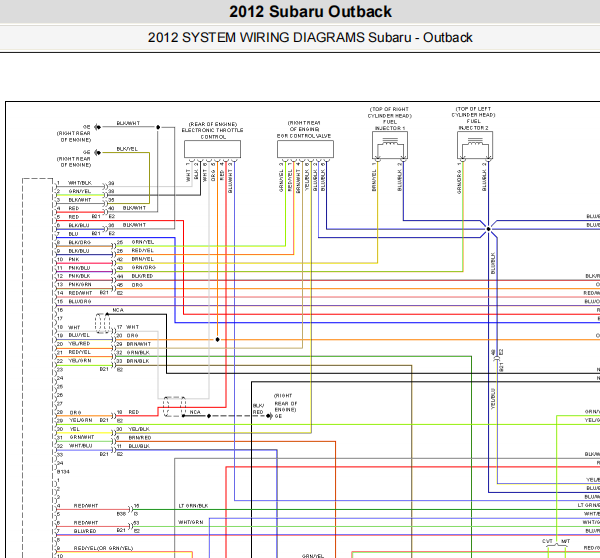
Task: Click pin 10 "PNK" wire label
Action: click(x=74, y=259)
